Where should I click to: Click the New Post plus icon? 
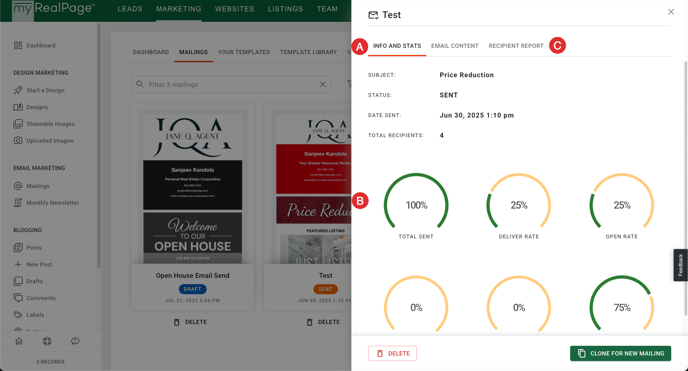pyautogui.click(x=18, y=264)
